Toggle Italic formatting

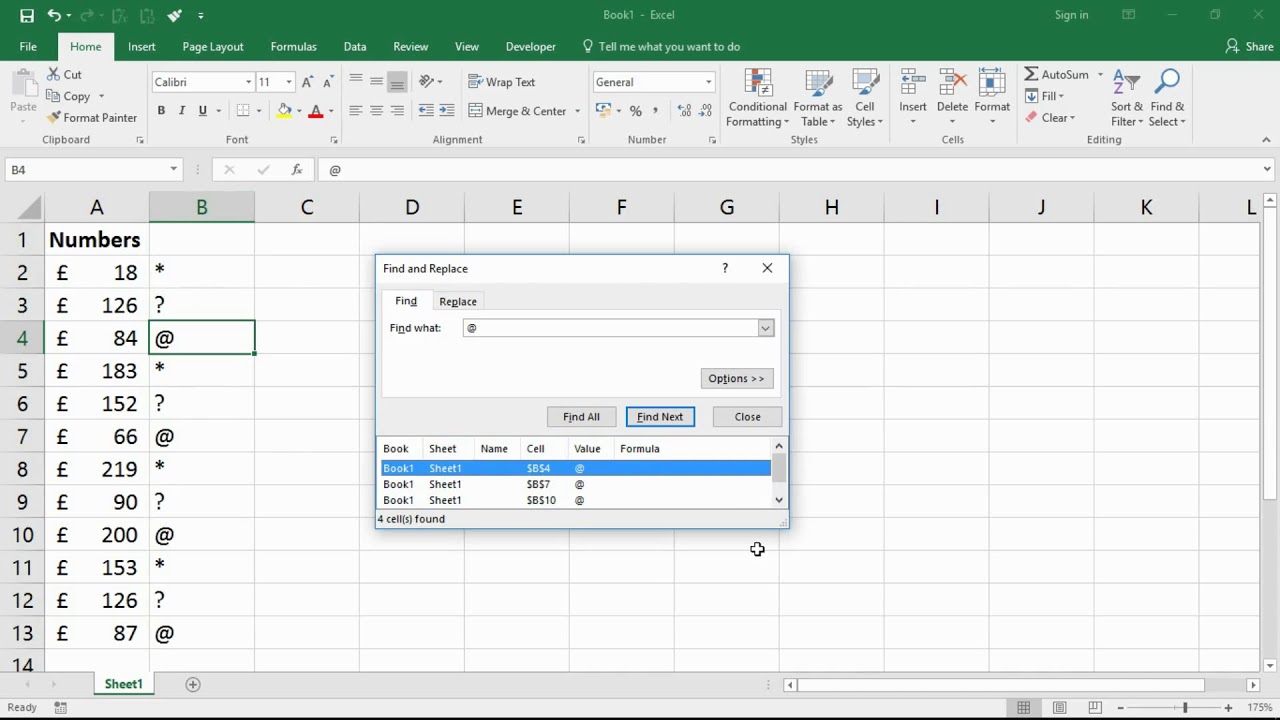point(182,111)
